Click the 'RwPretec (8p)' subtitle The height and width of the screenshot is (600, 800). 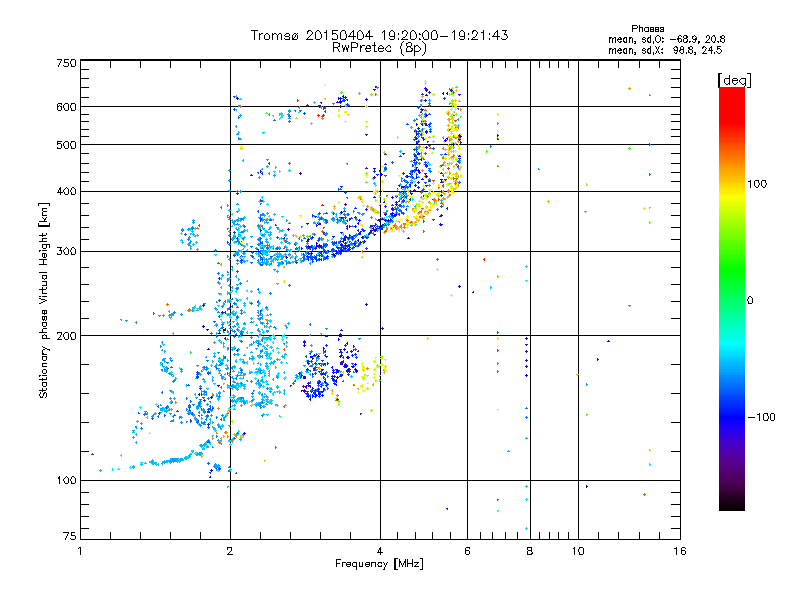point(379,48)
